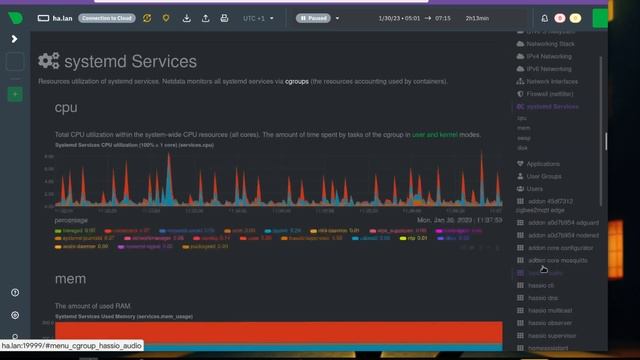Toggle the nfs-daemon legend entry
This screenshot has height=360, width=640.
[336, 230]
